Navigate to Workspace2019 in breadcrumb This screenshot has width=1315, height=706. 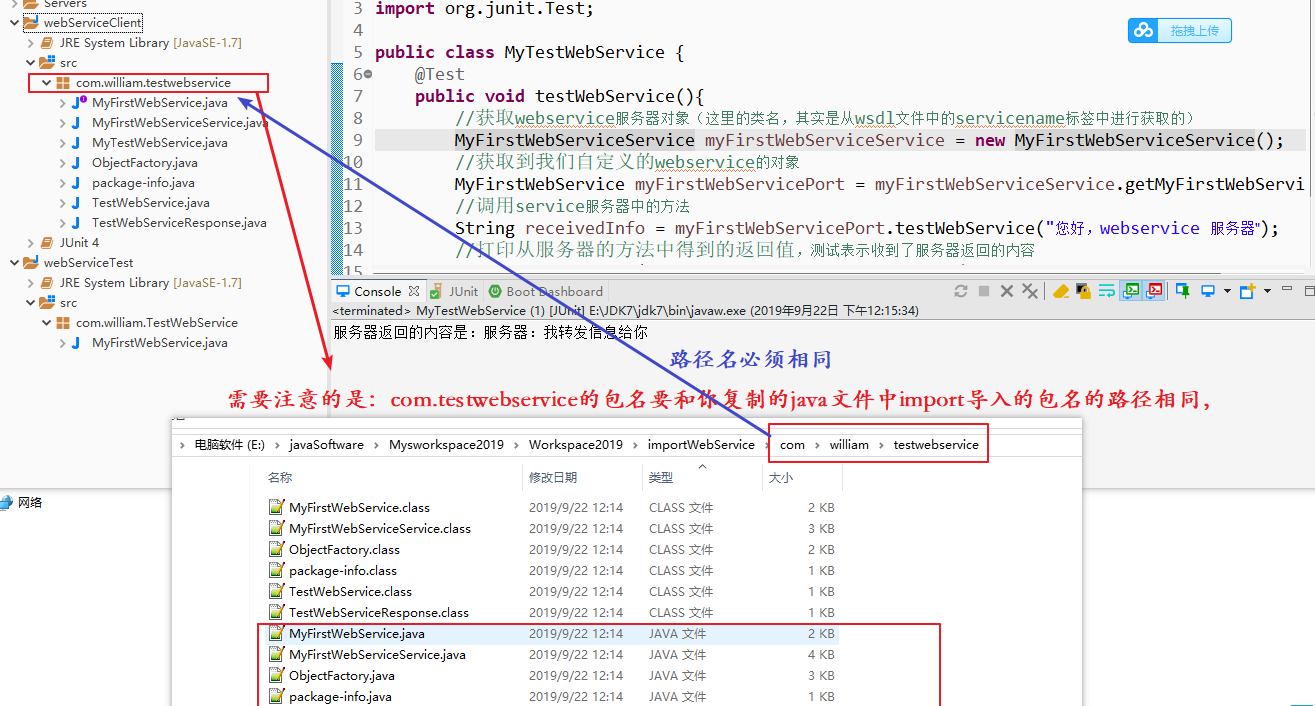[x=575, y=445]
